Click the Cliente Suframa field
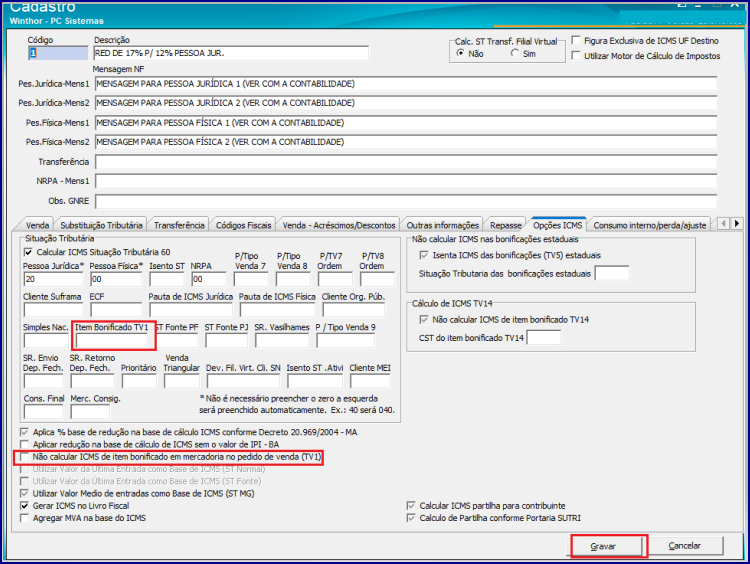 coord(53,310)
